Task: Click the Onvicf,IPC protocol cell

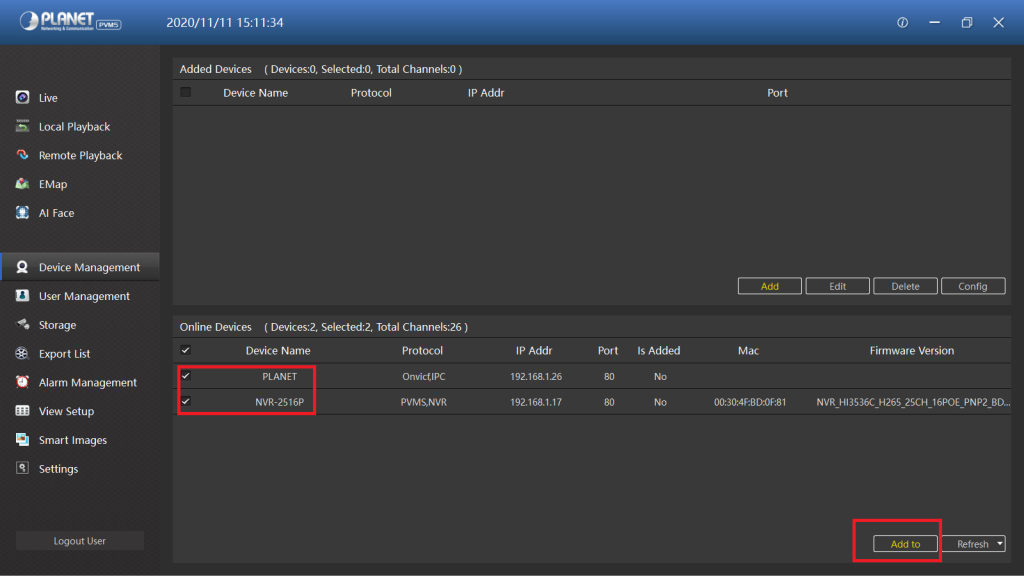Action: point(424,377)
